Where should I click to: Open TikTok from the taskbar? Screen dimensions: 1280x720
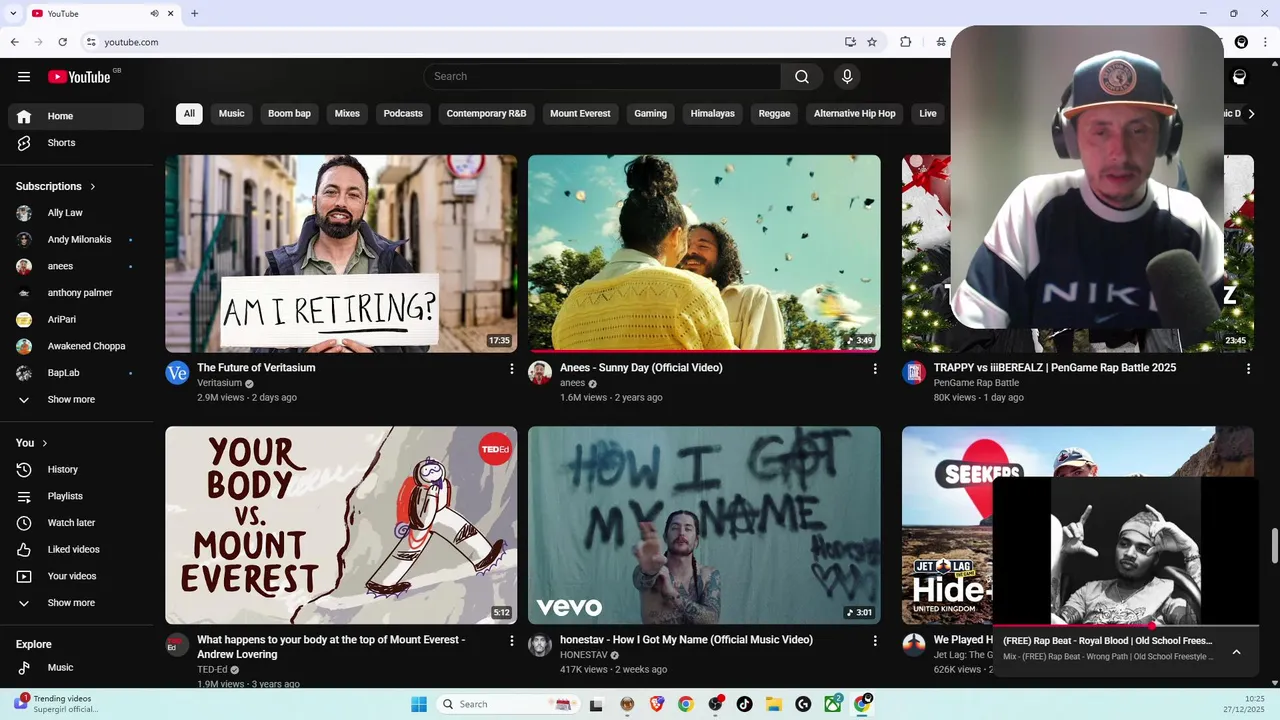744,704
